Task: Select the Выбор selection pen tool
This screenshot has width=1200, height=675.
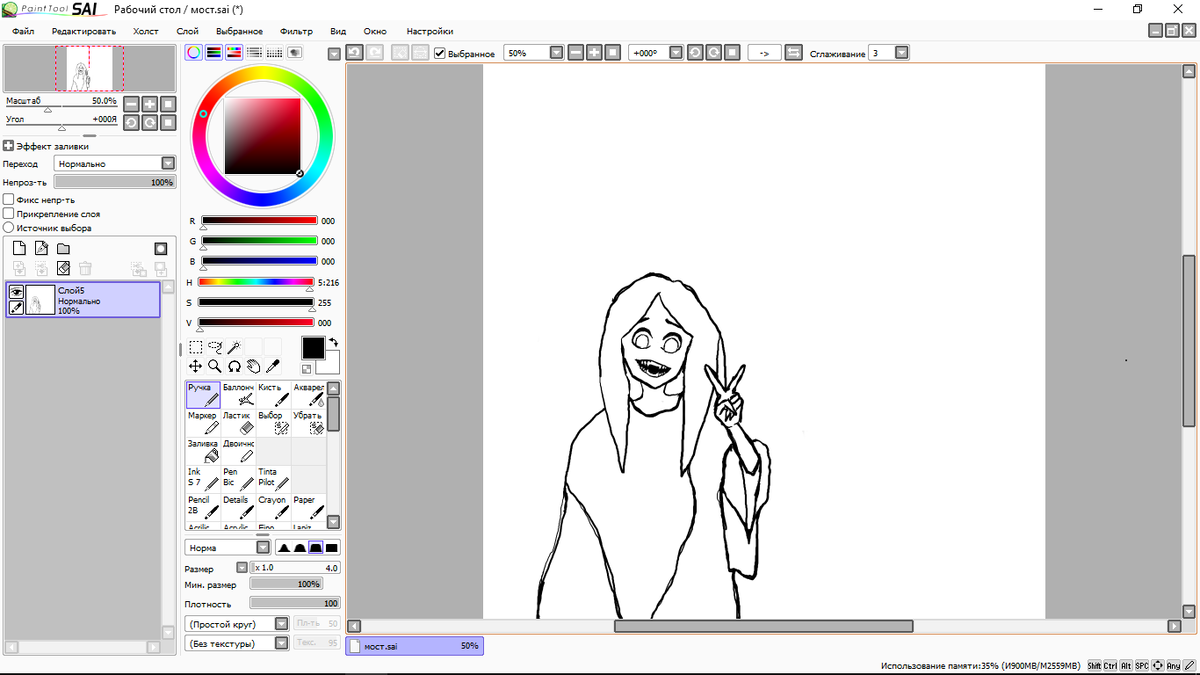Action: click(273, 422)
